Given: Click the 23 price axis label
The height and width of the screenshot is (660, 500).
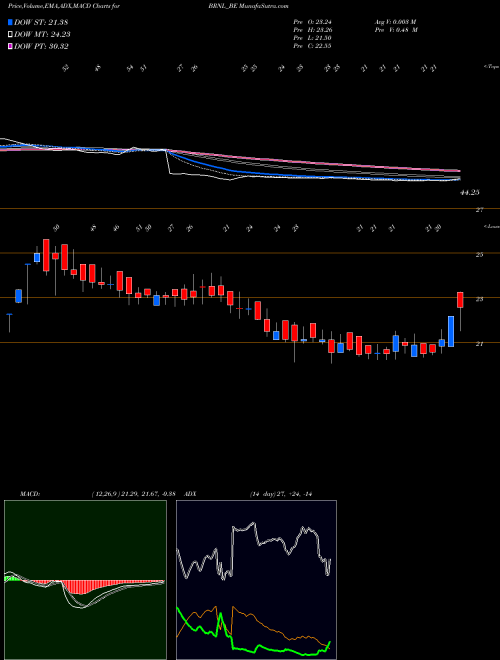Looking at the screenshot, I should coord(479,299).
